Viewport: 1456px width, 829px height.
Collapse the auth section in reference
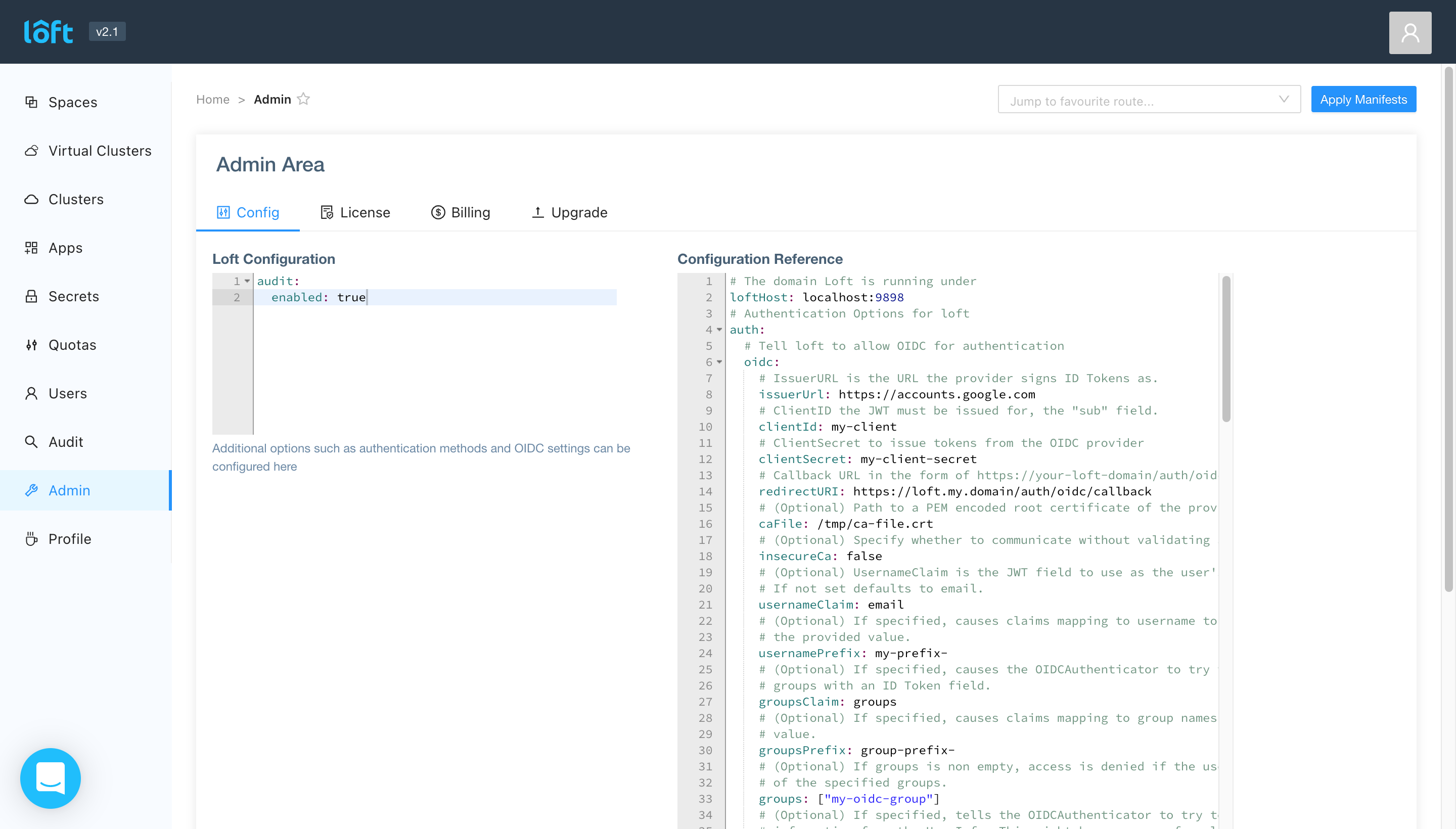pos(719,330)
